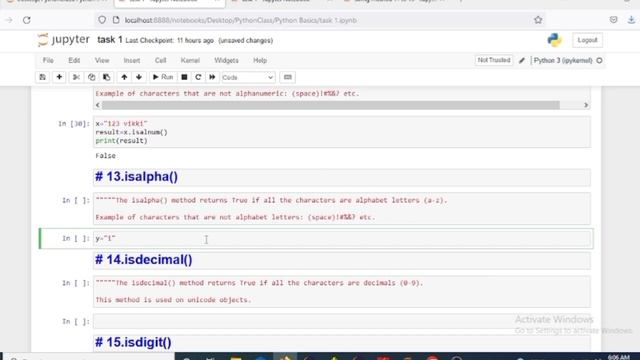Click the localhost URL address bar
Image resolution: width=640 pixels, height=360 pixels.
click(x=241, y=20)
